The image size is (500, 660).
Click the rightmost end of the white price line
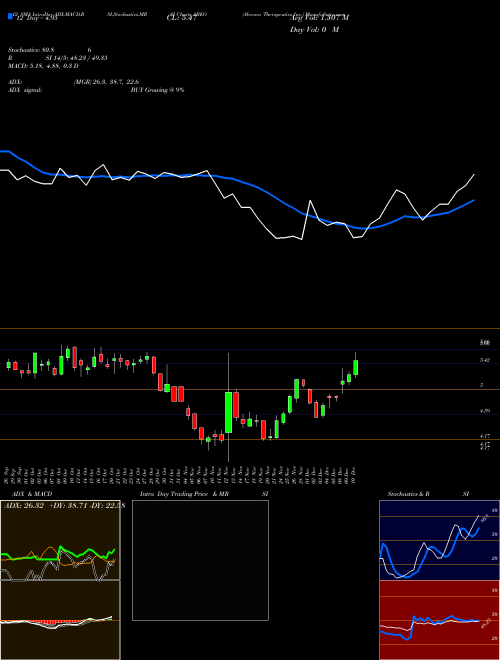pyautogui.click(x=474, y=174)
